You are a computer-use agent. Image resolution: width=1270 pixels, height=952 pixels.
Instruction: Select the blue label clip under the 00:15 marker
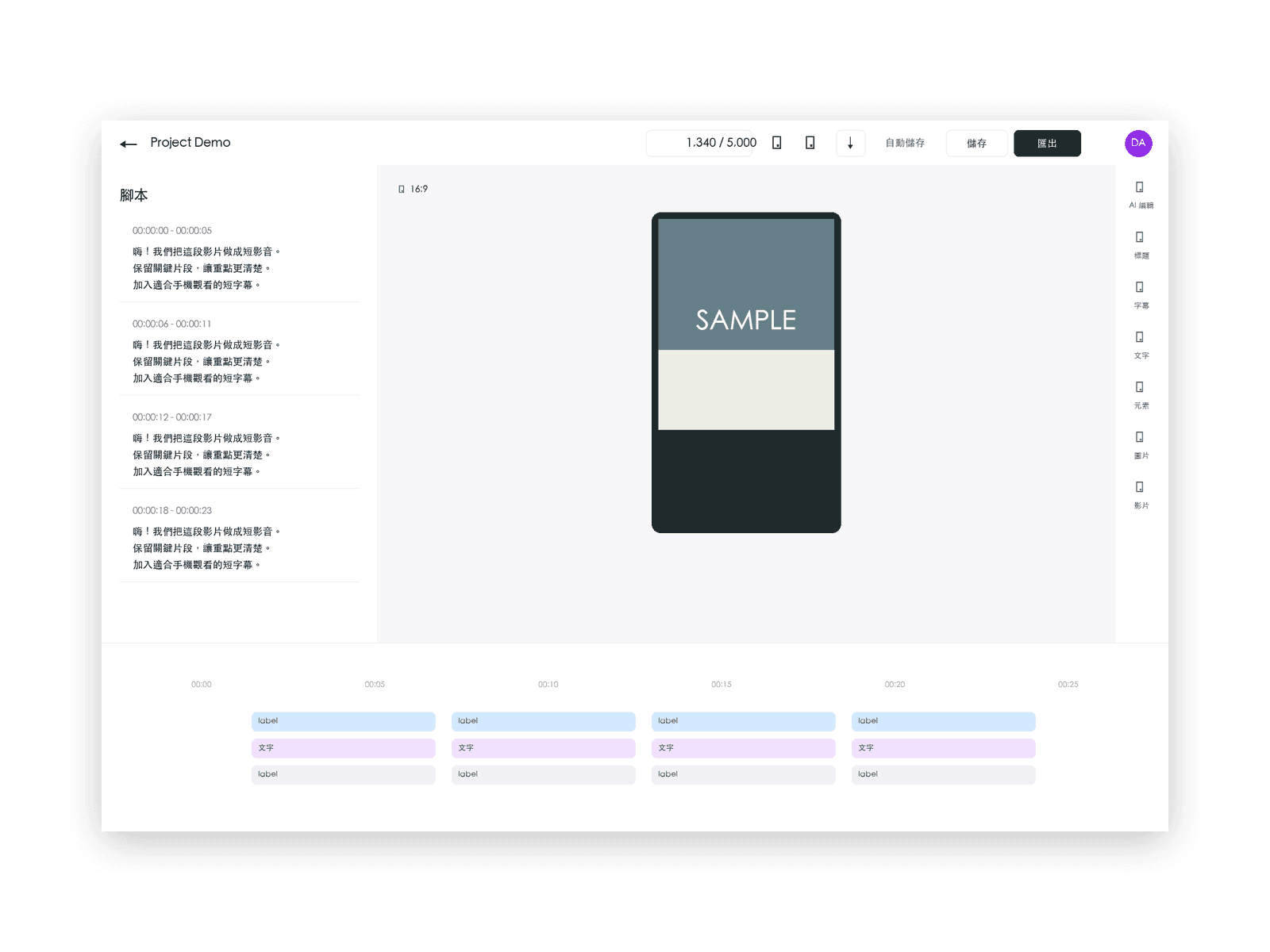point(744,721)
